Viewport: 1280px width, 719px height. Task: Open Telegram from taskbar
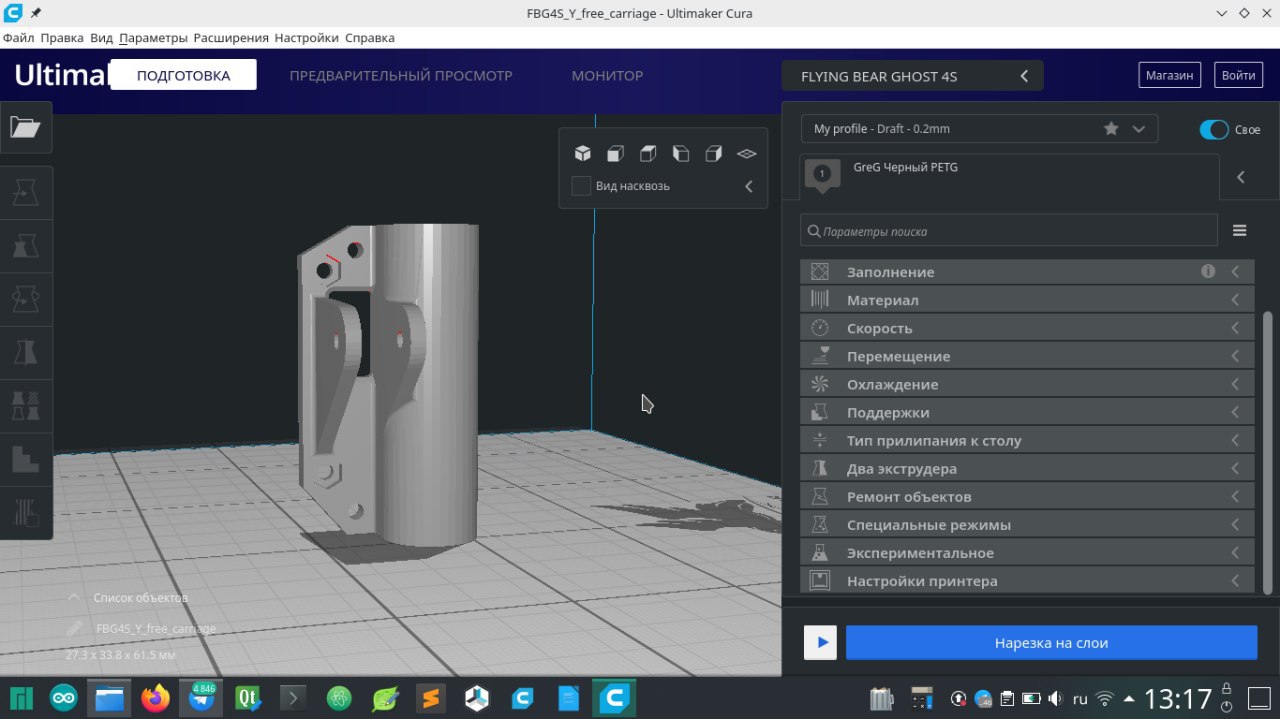[202, 698]
